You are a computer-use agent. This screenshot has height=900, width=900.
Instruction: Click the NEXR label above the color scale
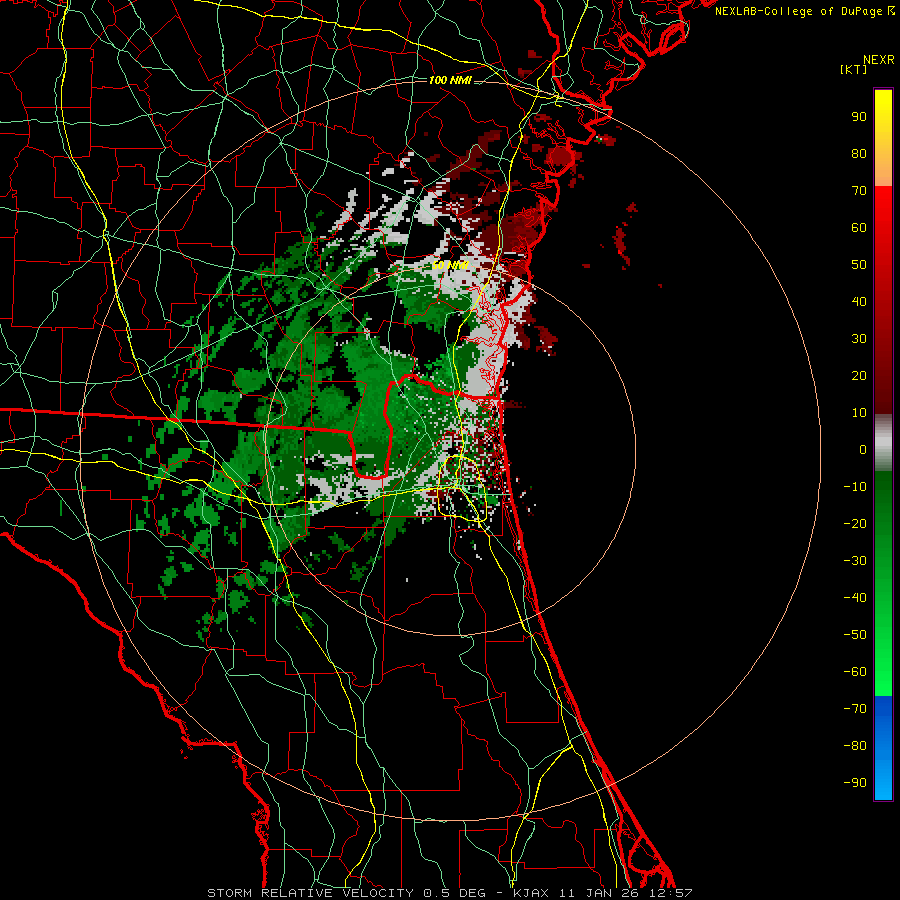click(x=879, y=60)
